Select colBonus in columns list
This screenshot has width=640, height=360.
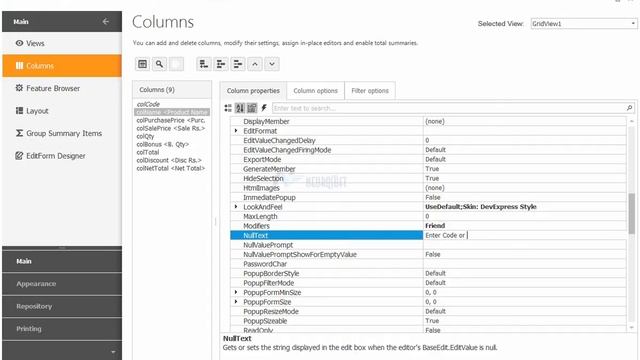coord(172,144)
